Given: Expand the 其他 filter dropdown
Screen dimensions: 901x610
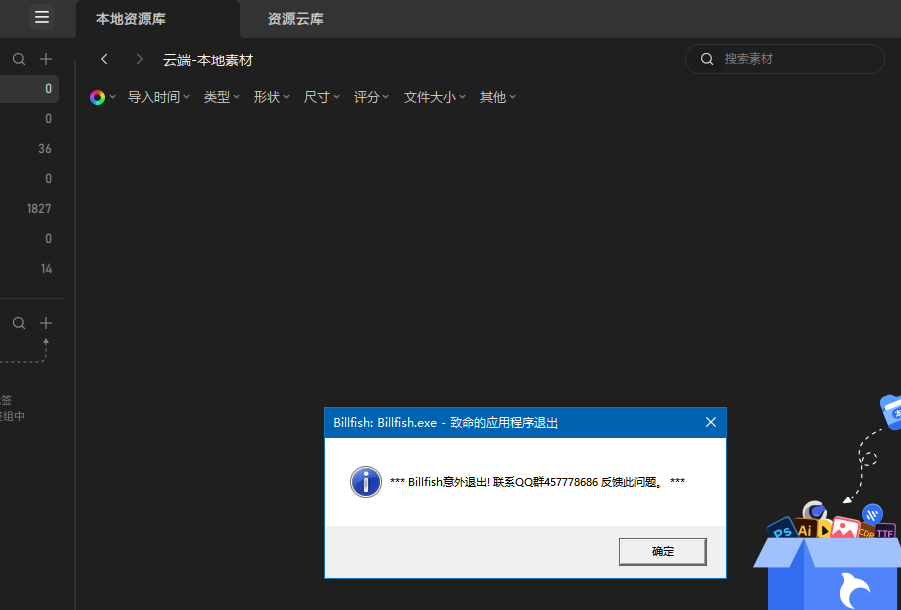Looking at the screenshot, I should (x=498, y=98).
